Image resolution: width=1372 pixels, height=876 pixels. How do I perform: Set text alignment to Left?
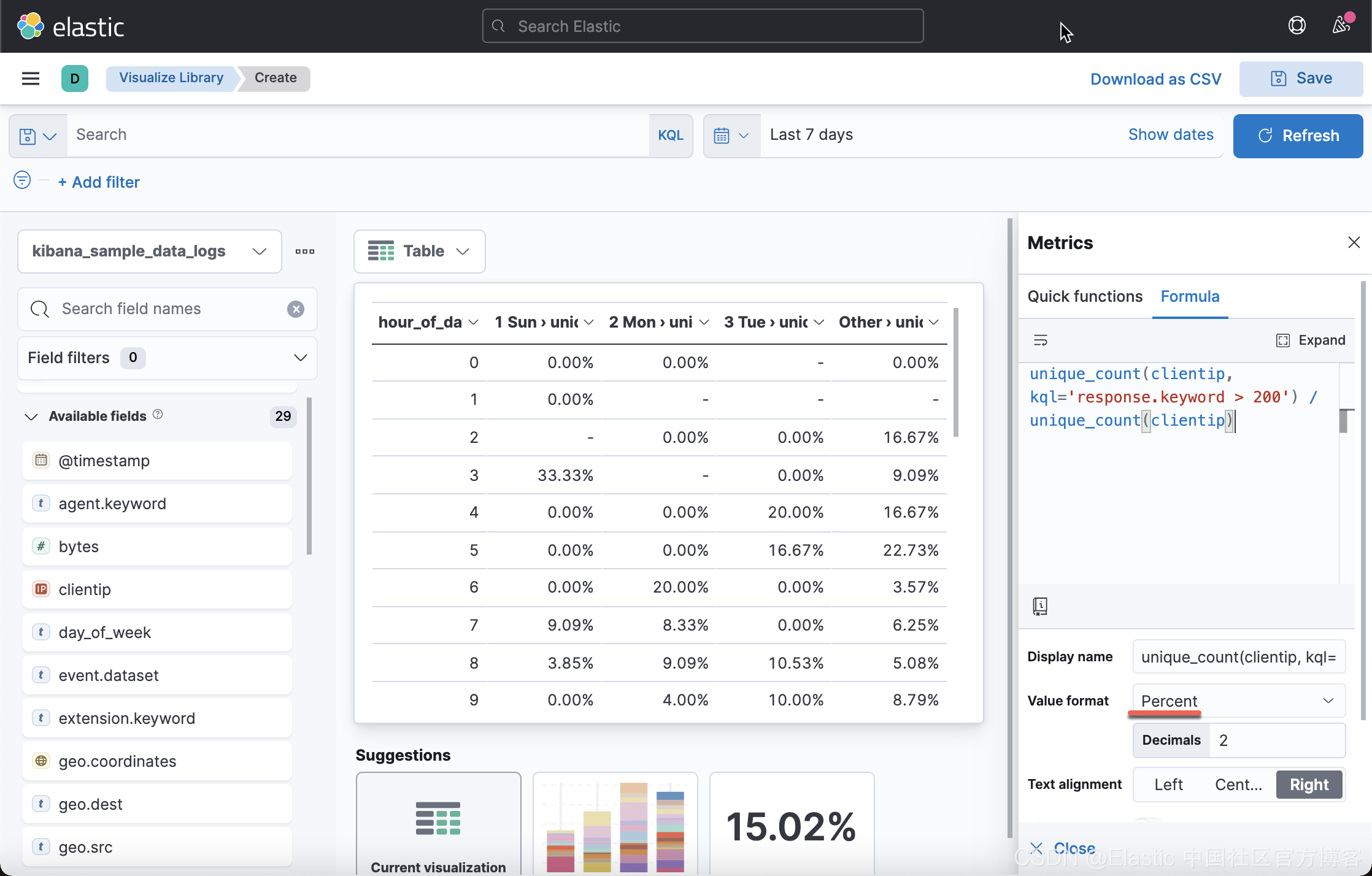(x=1168, y=785)
